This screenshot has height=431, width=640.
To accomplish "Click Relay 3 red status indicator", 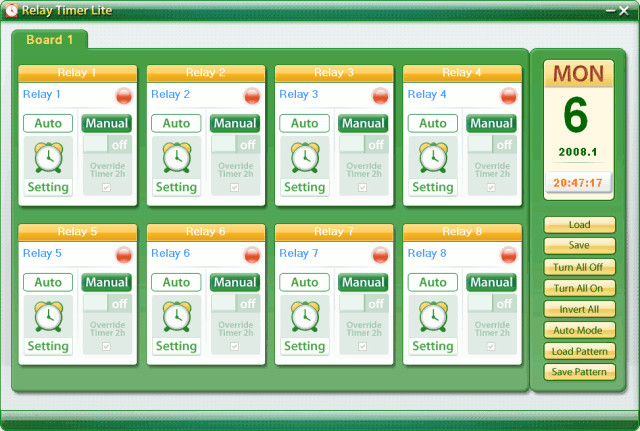I will (380, 96).
